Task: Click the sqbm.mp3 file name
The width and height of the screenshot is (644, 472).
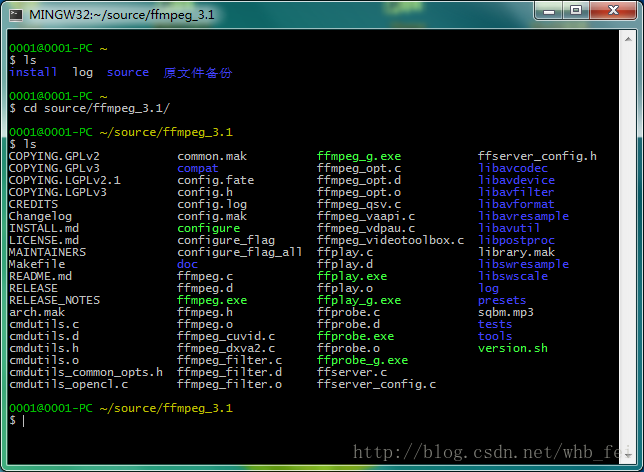Action: point(506,312)
